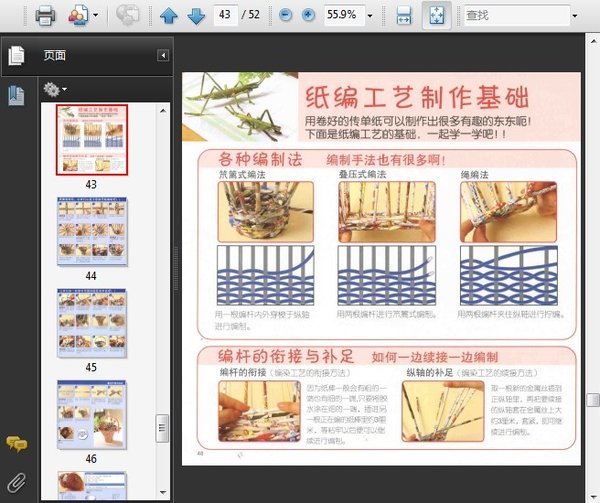
Task: Click the Print icon in toolbar
Action: pos(45,16)
